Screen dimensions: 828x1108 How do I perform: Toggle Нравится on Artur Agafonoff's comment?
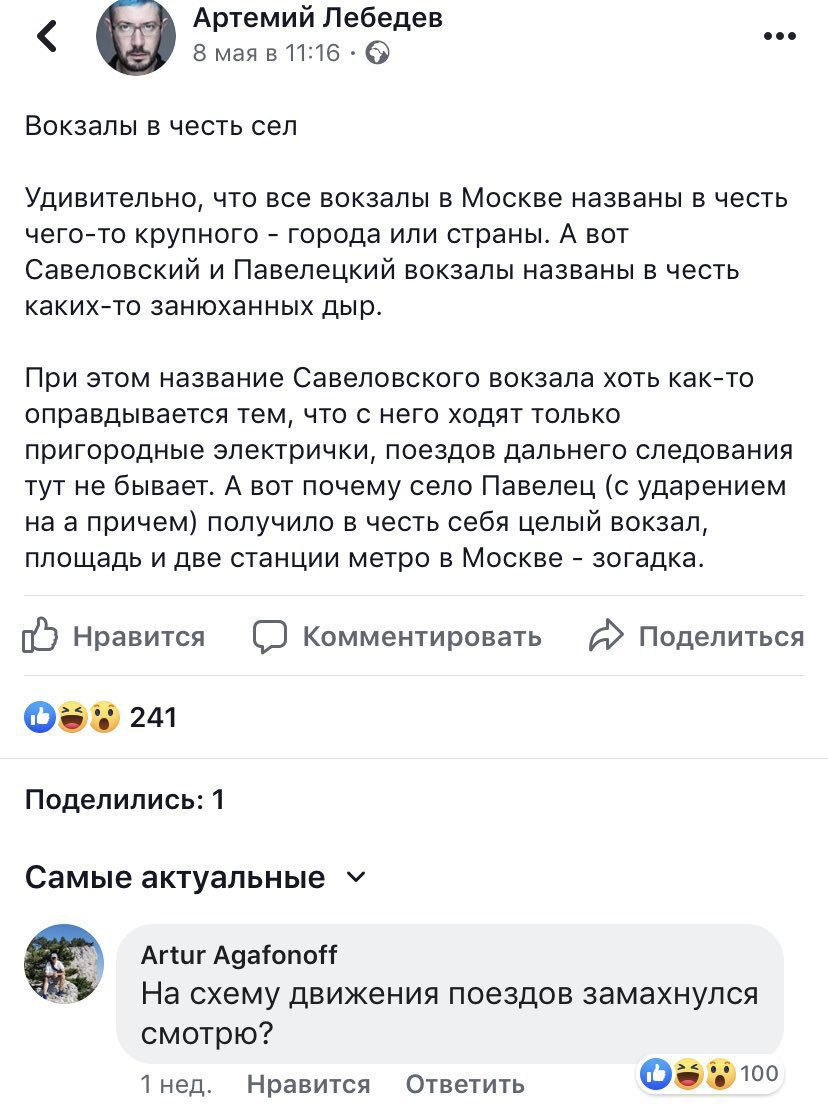click(308, 1084)
